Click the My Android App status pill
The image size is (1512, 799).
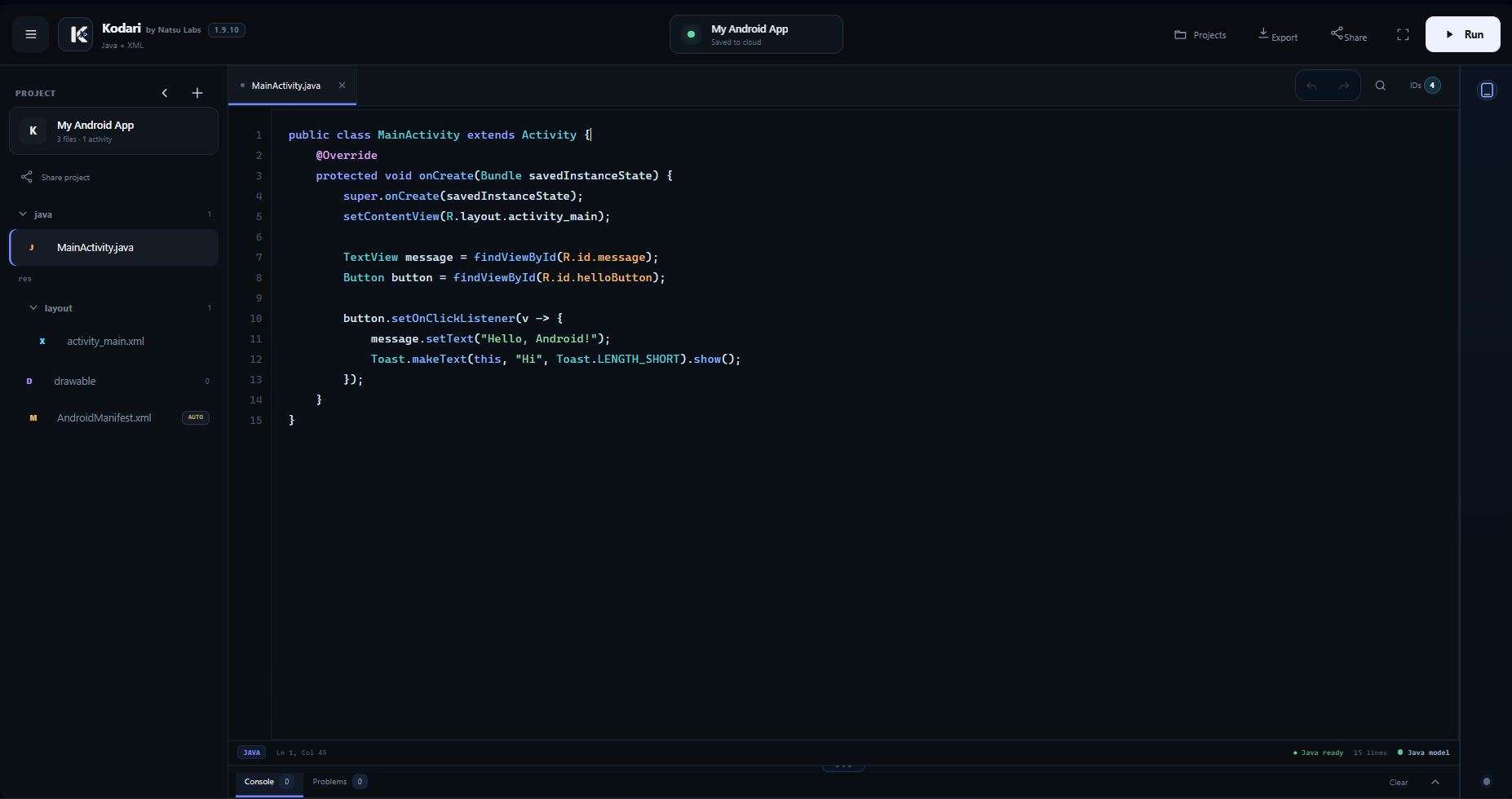[x=756, y=34]
